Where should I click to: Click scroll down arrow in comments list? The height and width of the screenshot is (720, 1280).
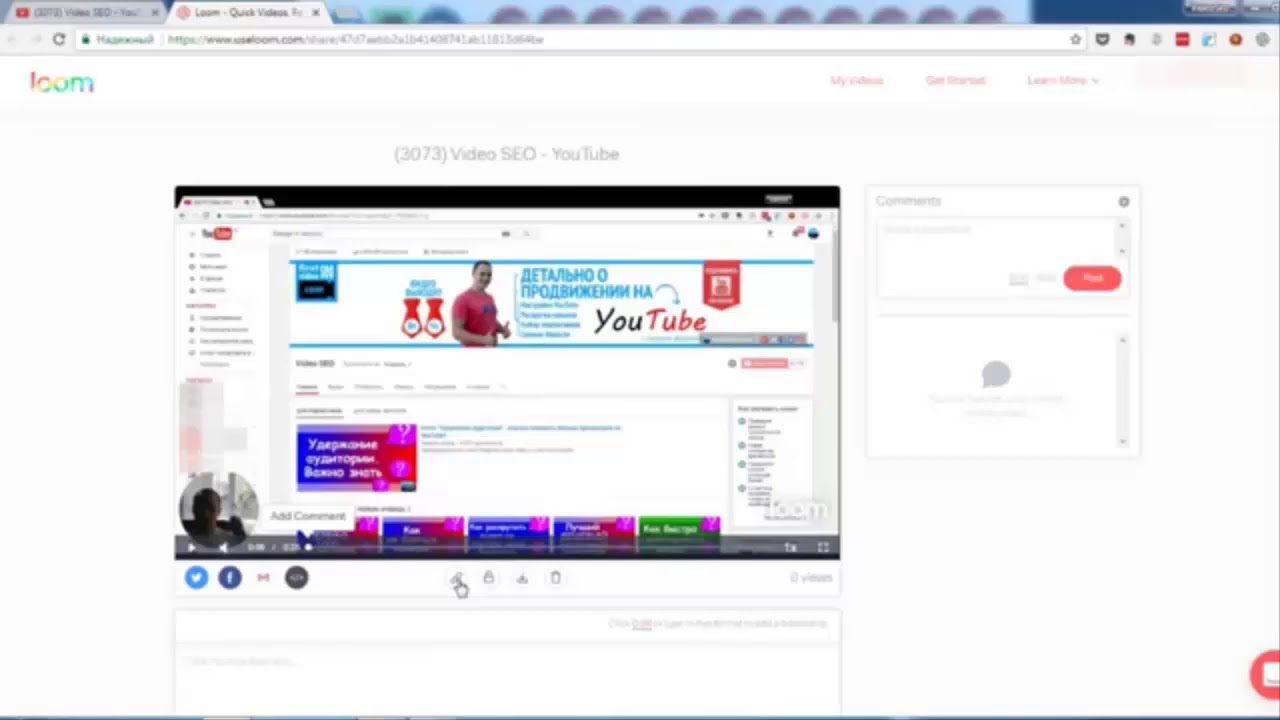coord(1122,441)
